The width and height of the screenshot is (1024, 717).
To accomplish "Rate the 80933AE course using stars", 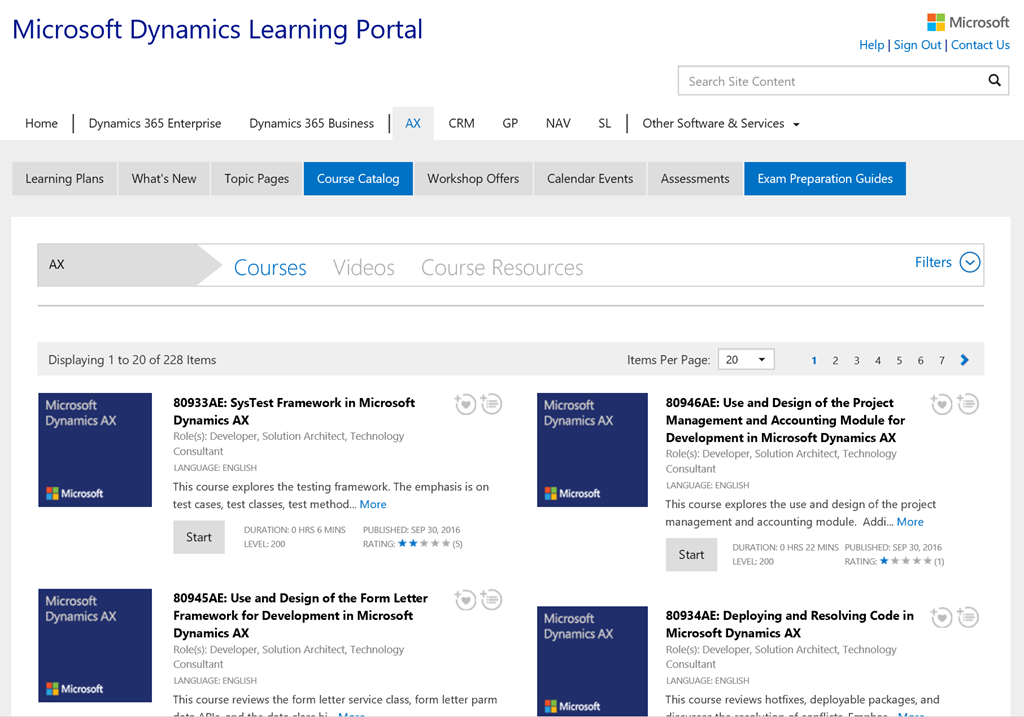I will pyautogui.click(x=424, y=544).
